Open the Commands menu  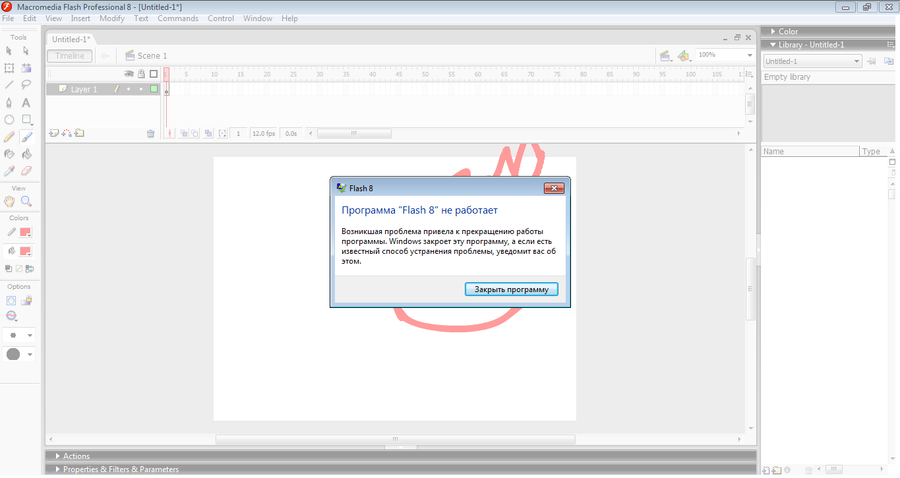(178, 18)
